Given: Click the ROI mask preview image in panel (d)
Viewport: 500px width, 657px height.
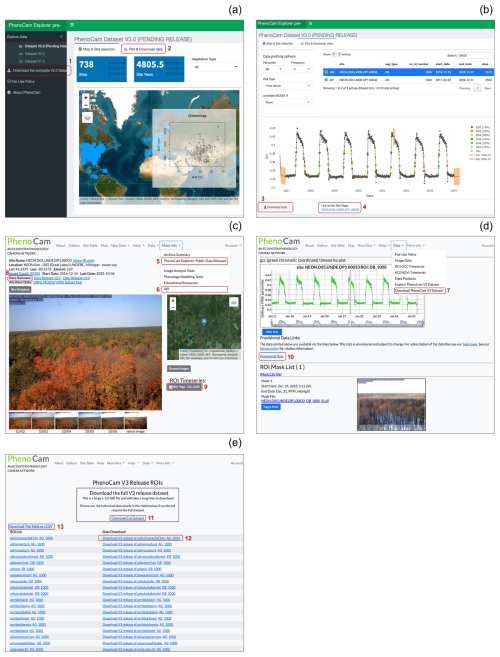Looking at the screenshot, I should 391,404.
